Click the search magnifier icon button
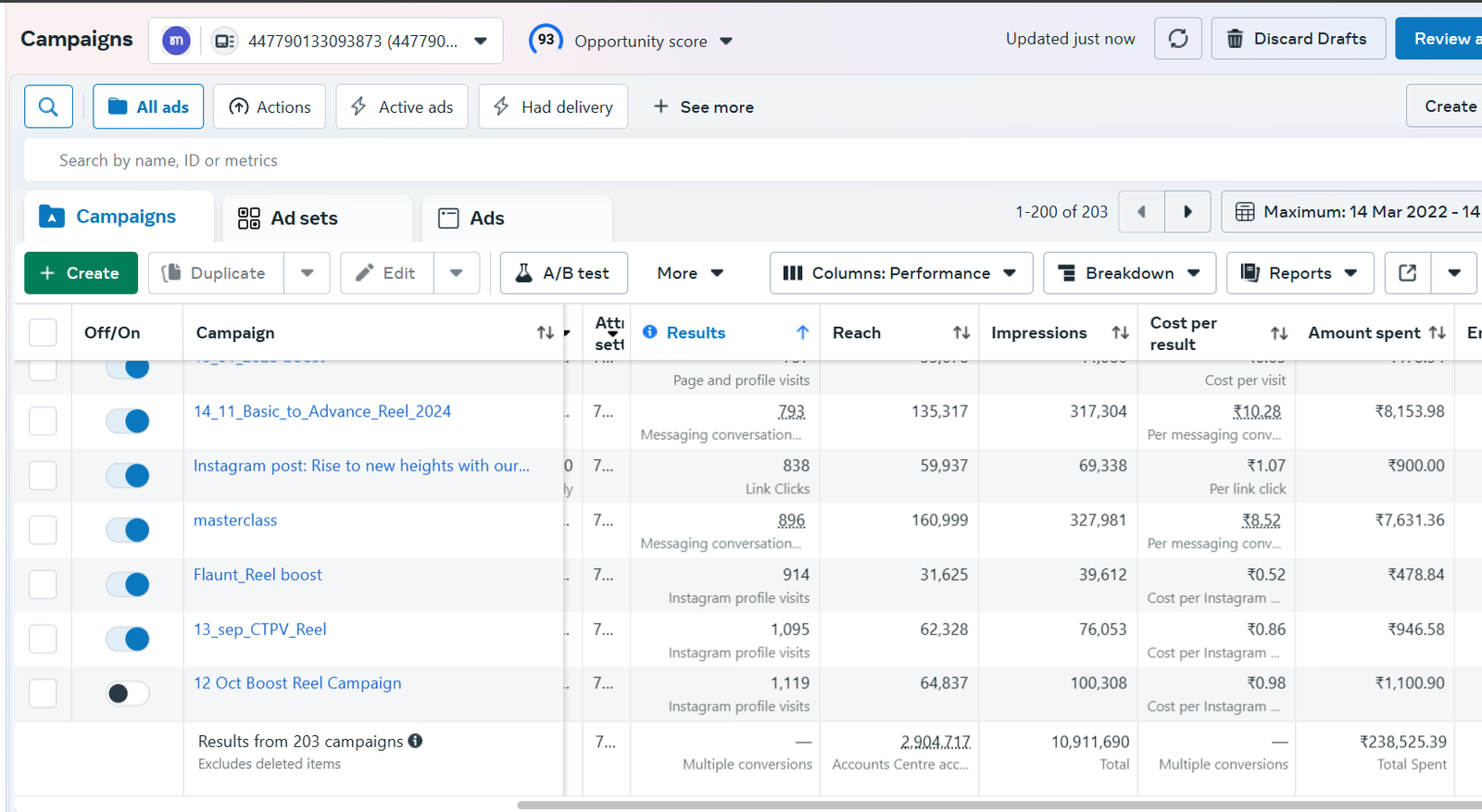 [48, 106]
